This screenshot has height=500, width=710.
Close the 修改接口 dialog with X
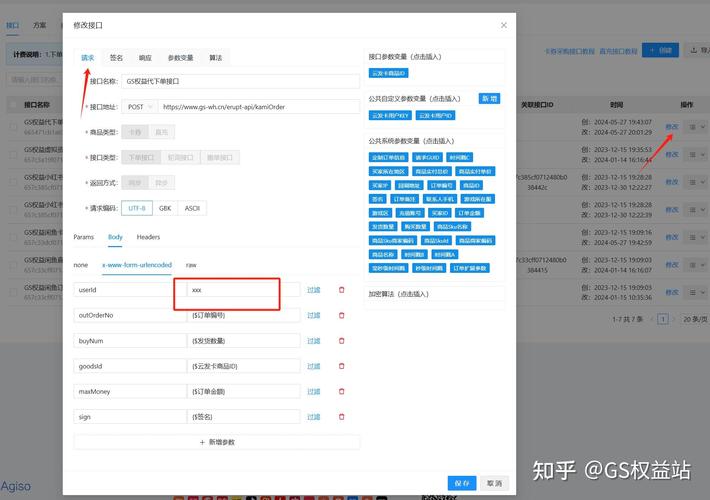click(x=503, y=24)
